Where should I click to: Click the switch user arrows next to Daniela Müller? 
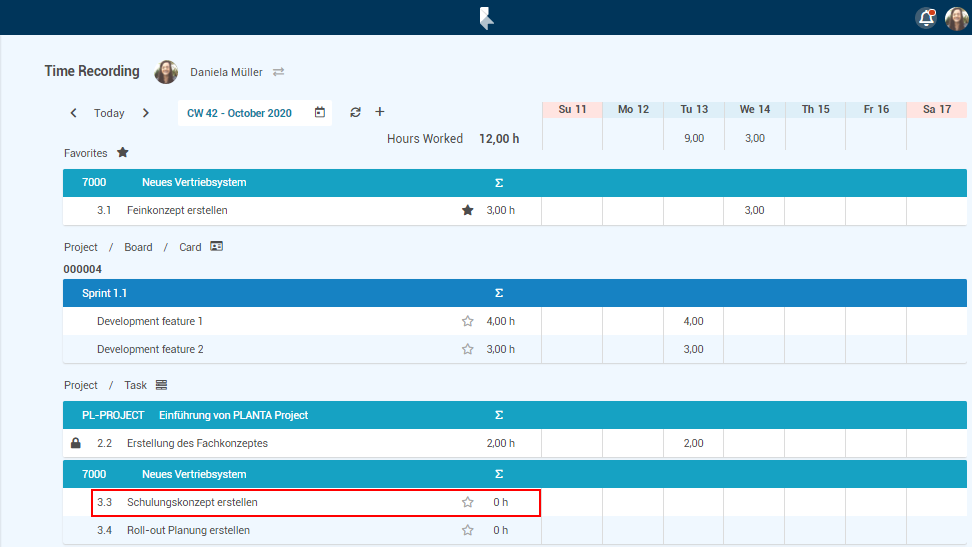coord(279,72)
